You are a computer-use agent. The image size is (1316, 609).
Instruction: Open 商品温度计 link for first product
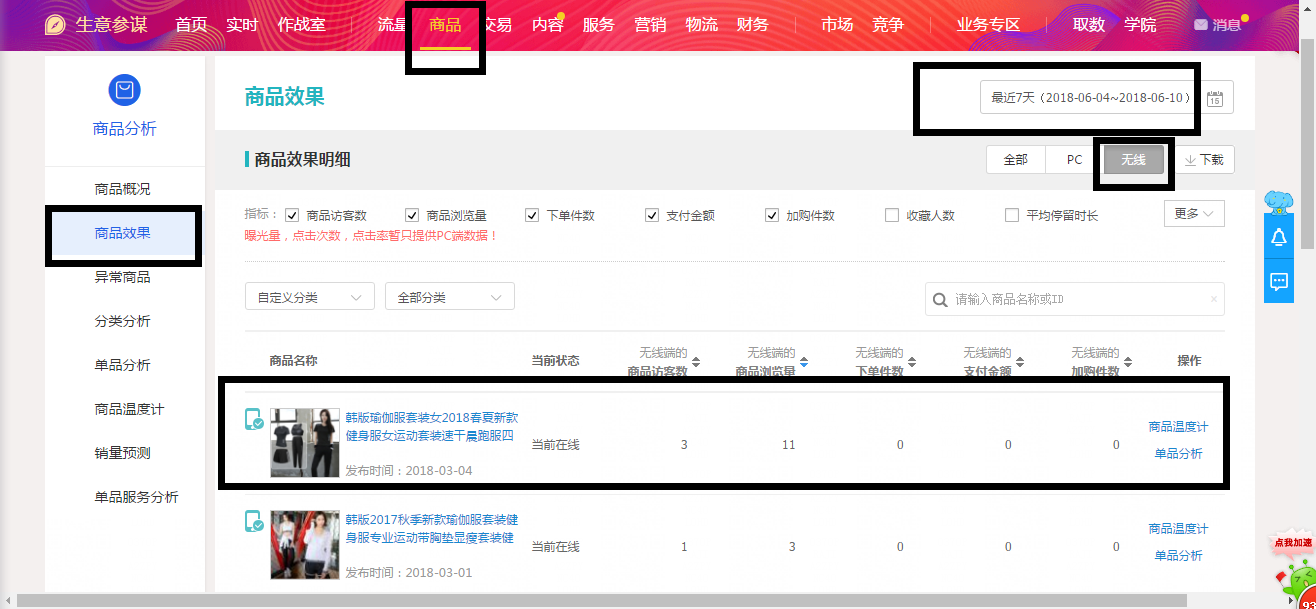1178,427
